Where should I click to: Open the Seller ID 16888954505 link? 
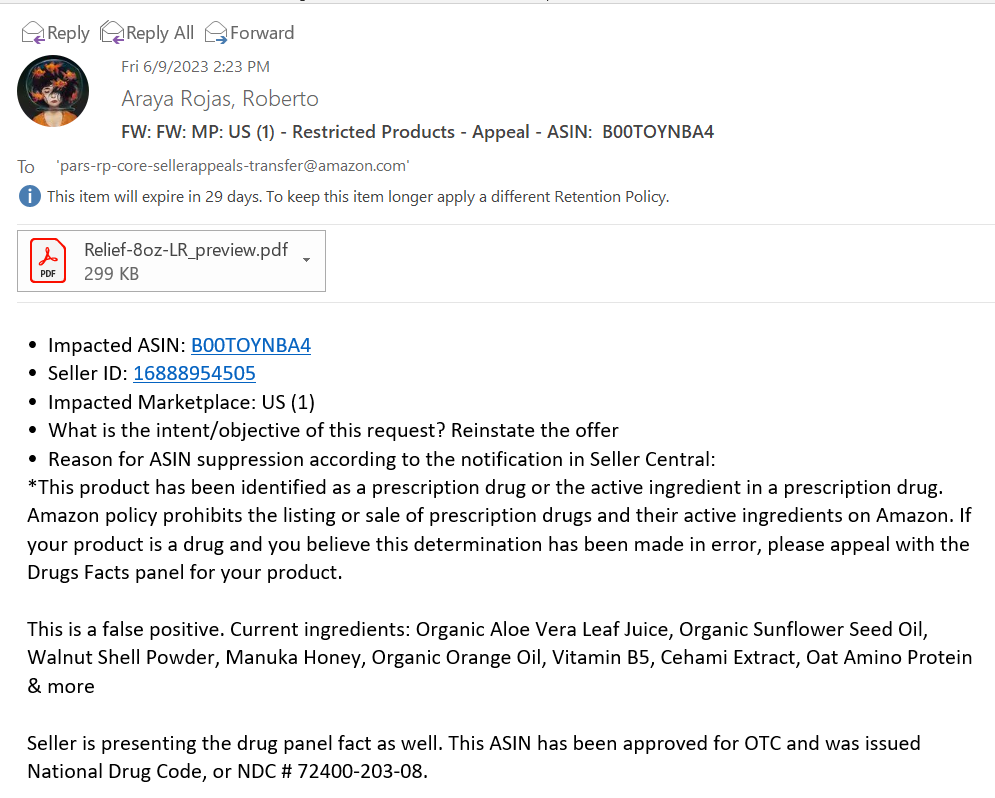pos(194,373)
